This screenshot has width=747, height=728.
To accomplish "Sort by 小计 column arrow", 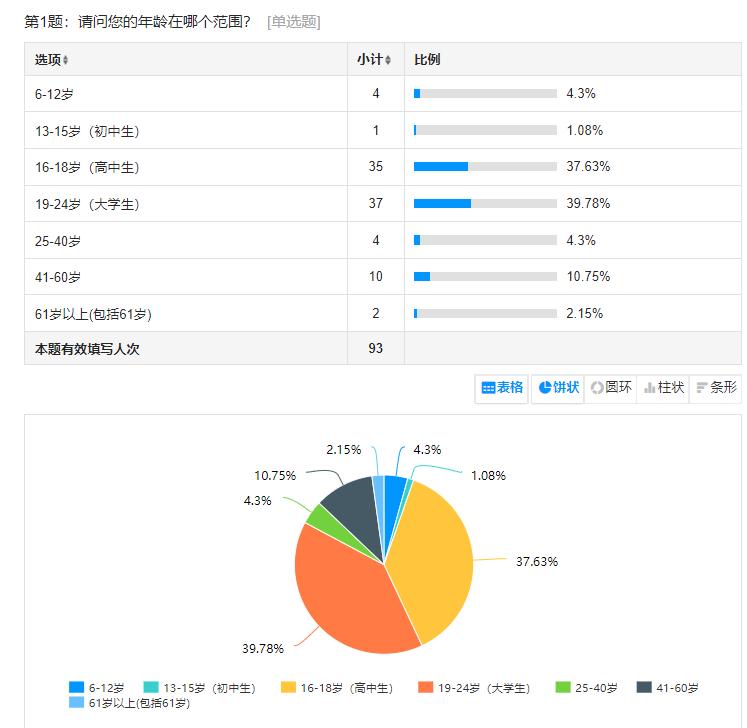I will click(x=388, y=60).
